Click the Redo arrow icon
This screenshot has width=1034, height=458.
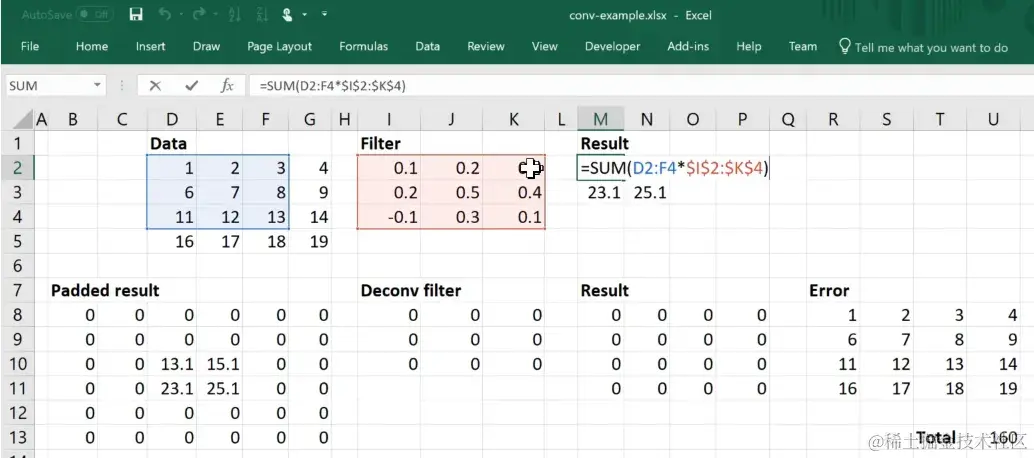[x=200, y=14]
